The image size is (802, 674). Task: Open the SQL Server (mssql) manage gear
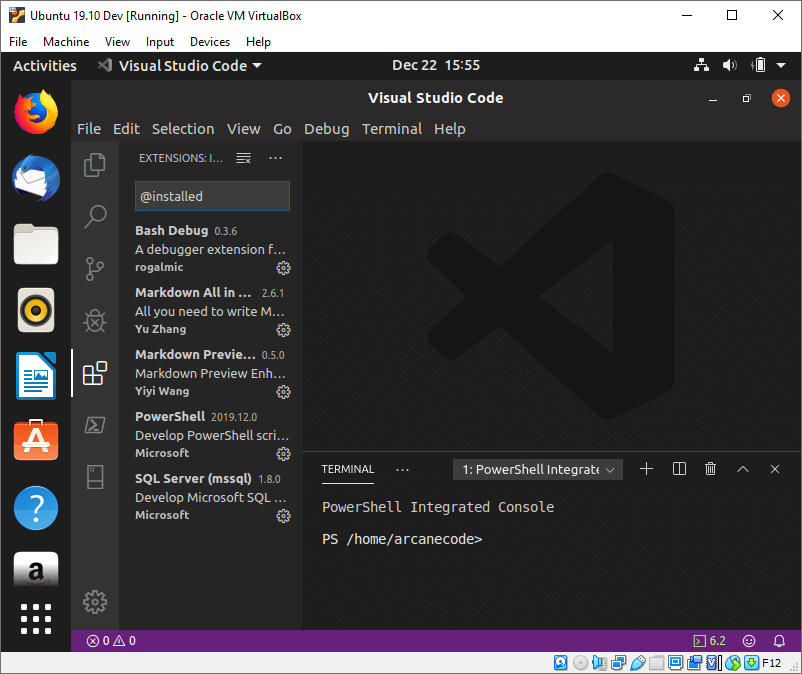click(x=283, y=516)
